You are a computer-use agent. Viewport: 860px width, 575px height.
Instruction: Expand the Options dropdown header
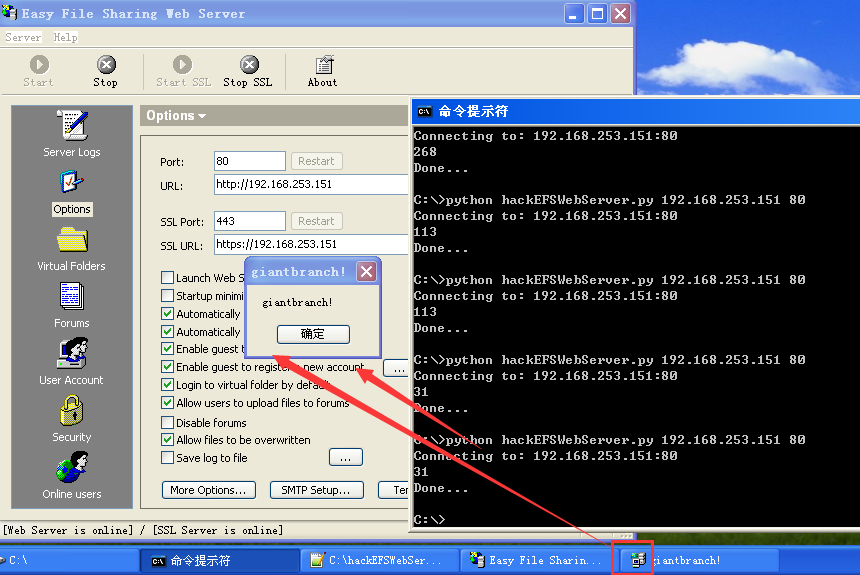(176, 116)
